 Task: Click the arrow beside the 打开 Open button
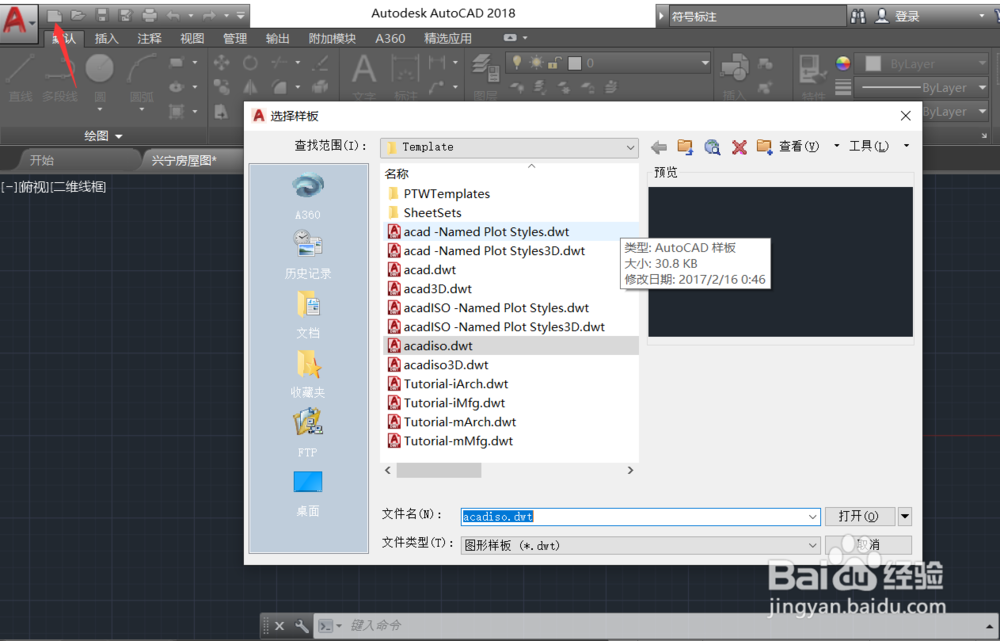click(x=905, y=516)
